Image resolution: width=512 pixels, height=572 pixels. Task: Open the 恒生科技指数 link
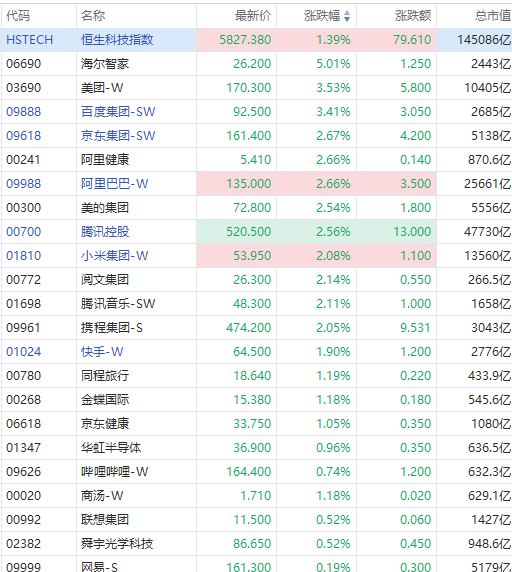117,39
